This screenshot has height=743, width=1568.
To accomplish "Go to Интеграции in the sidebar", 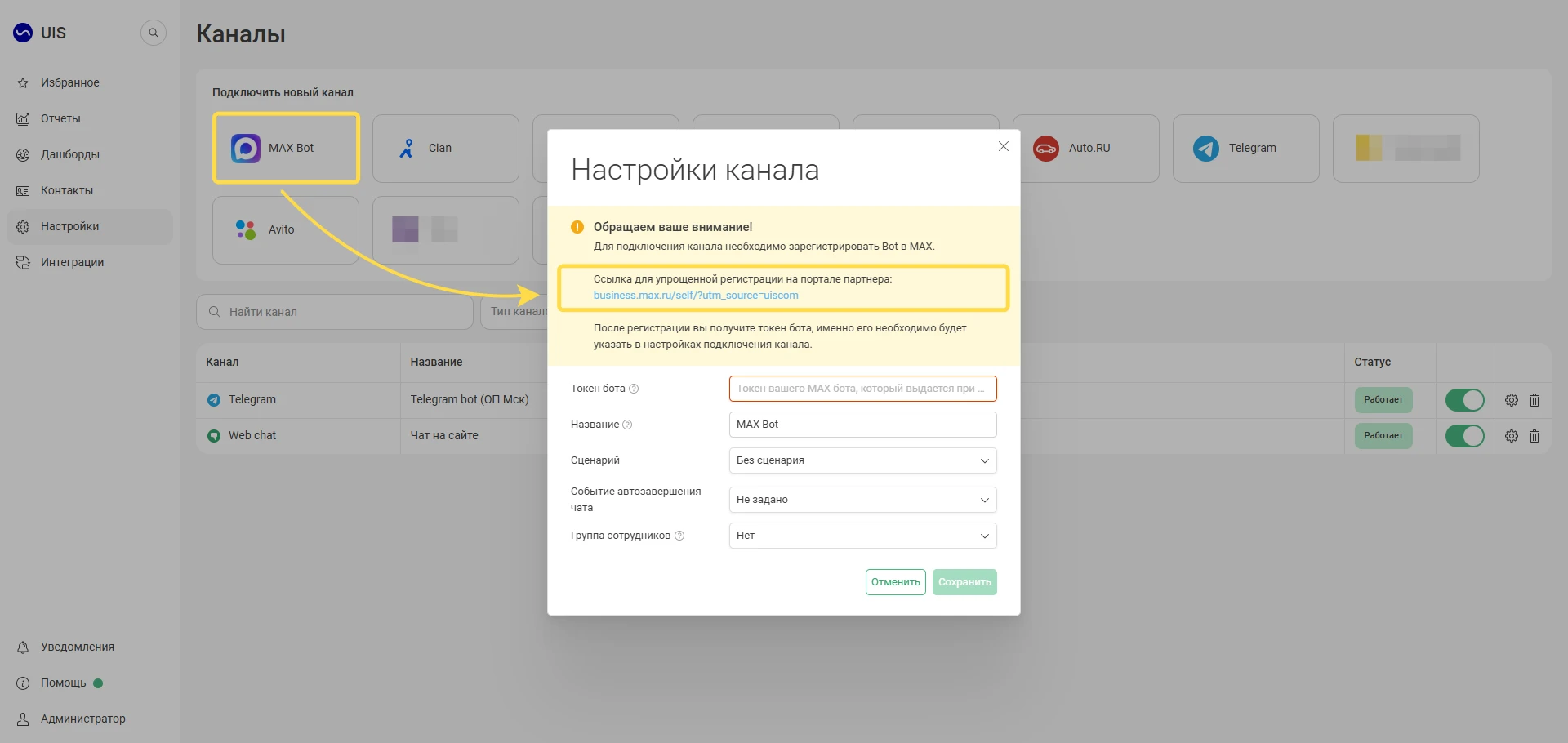I will coord(72,262).
